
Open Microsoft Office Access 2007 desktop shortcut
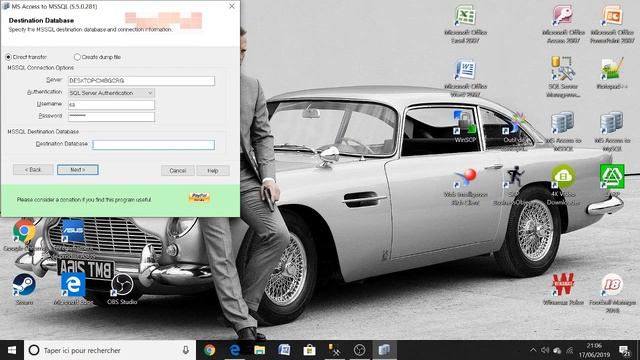[x=563, y=24]
